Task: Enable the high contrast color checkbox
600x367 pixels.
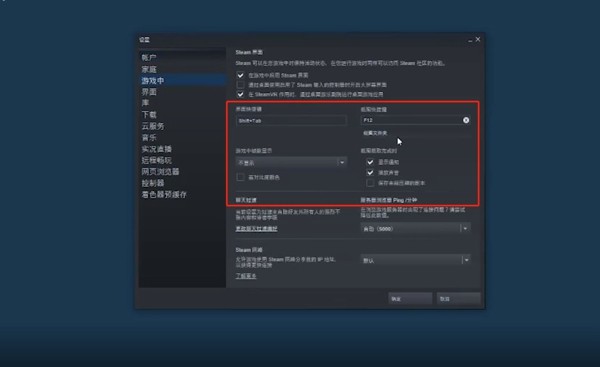Action: tap(240, 177)
